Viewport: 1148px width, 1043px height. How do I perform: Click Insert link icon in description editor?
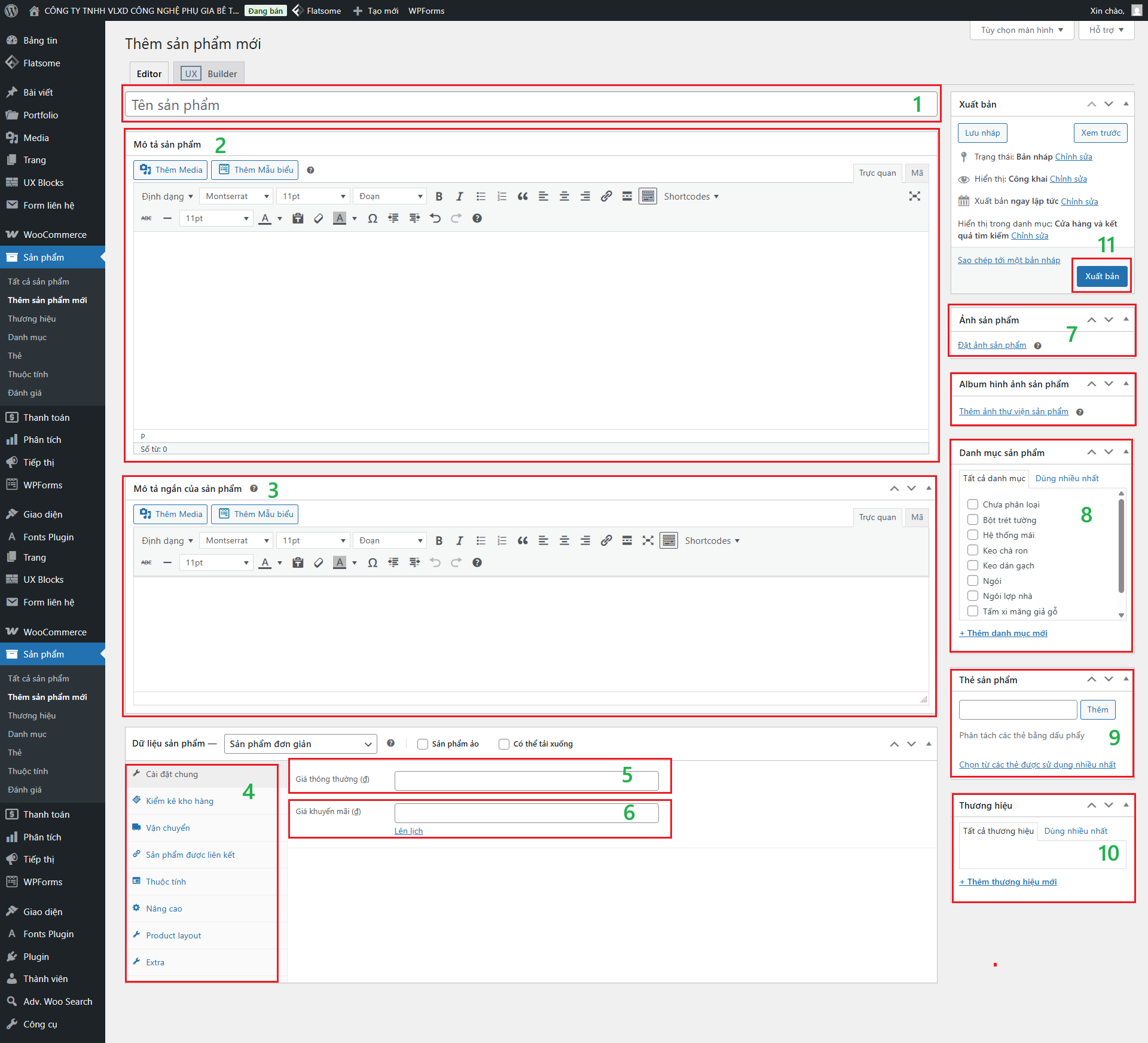(606, 196)
